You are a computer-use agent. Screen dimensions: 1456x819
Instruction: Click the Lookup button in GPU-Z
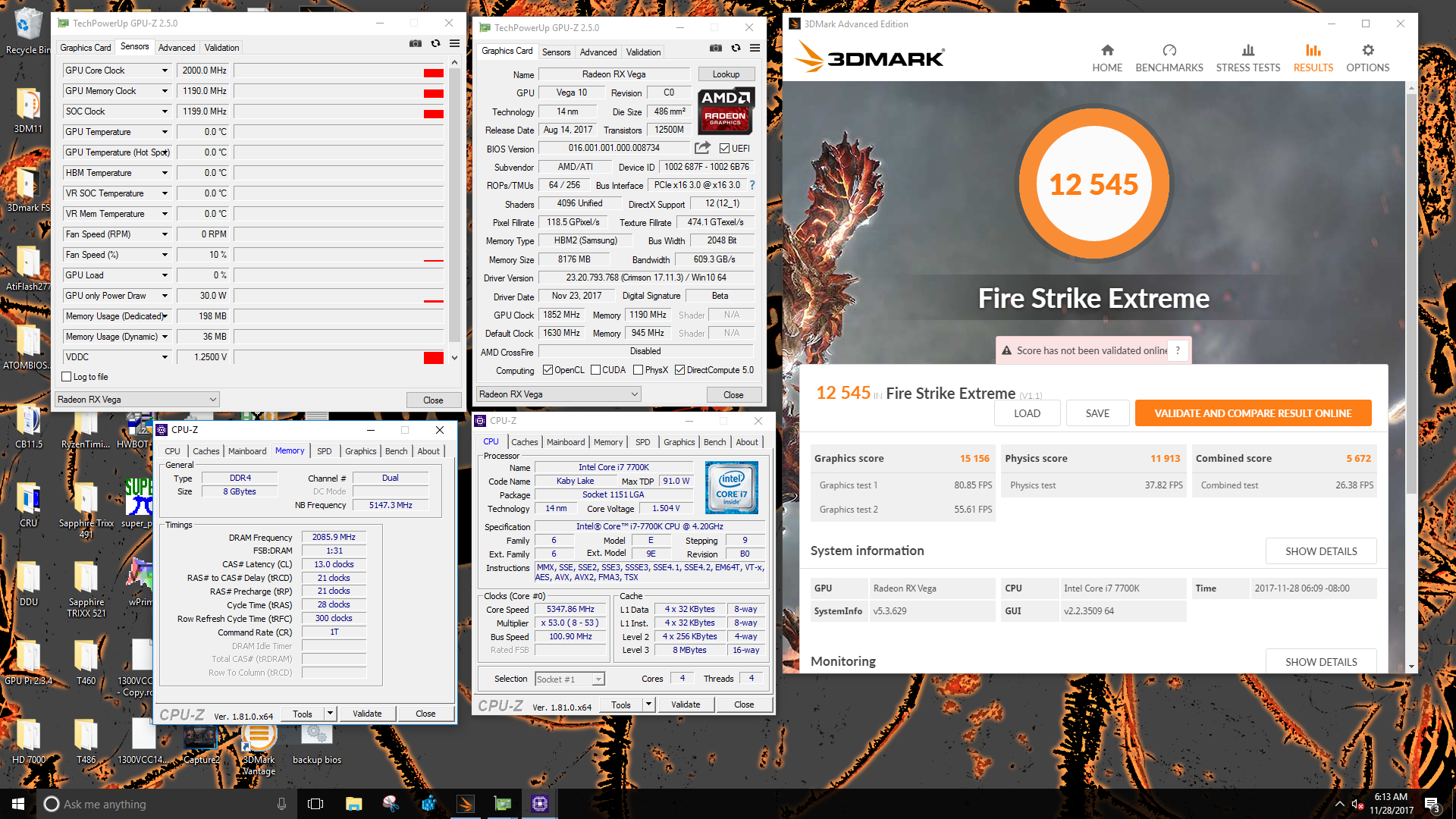click(x=726, y=74)
